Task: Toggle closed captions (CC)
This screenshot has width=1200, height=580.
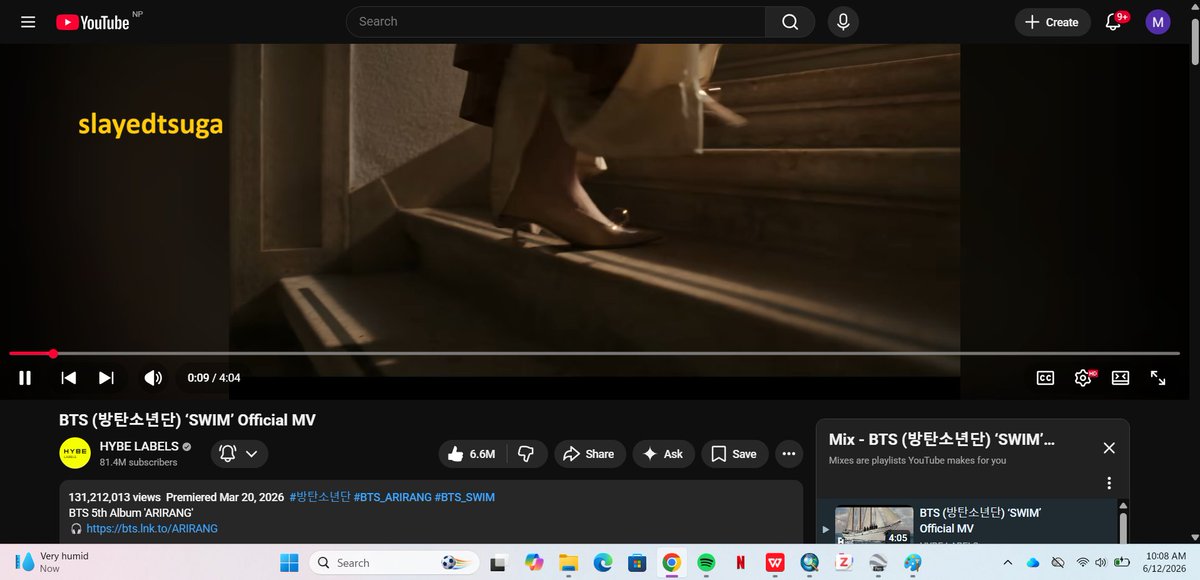Action: coord(1045,377)
